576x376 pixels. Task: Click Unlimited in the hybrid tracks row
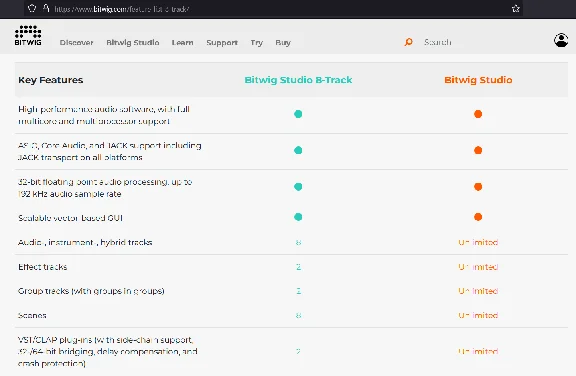click(x=478, y=242)
